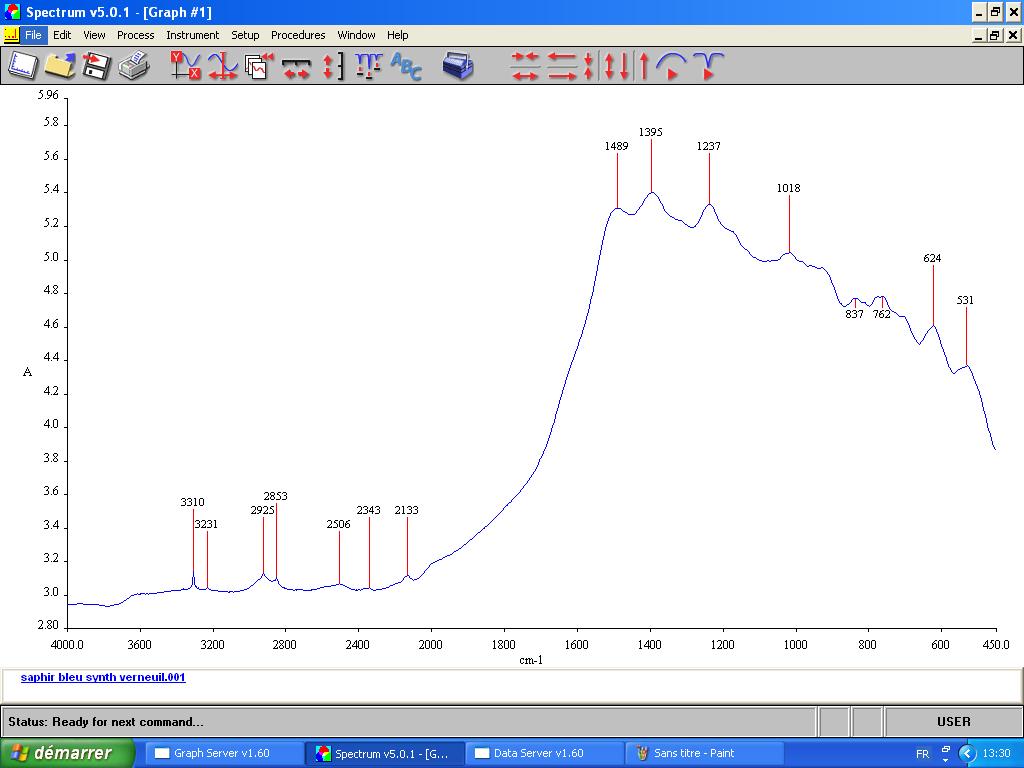Click the Windows démarrer start button
Screen dimensions: 1024x768
68,753
